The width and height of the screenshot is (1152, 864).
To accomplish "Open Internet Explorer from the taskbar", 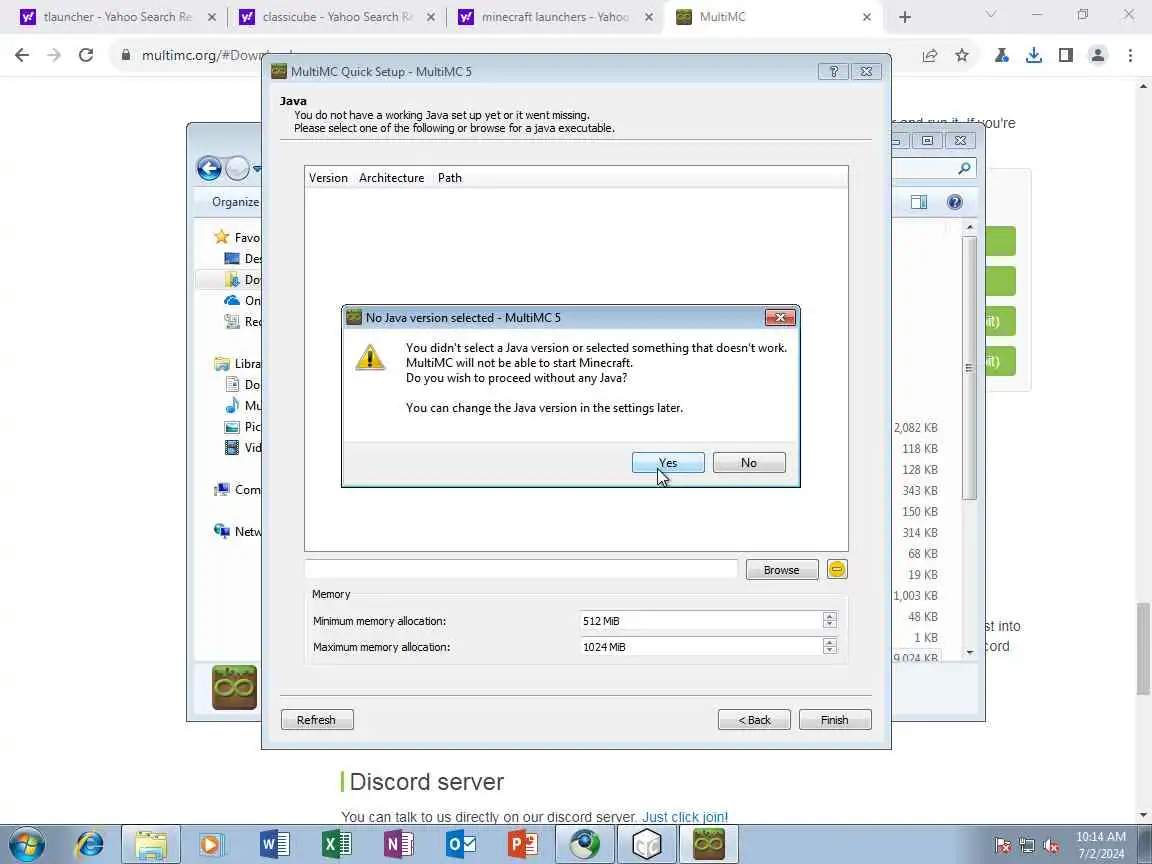I will coord(90,845).
